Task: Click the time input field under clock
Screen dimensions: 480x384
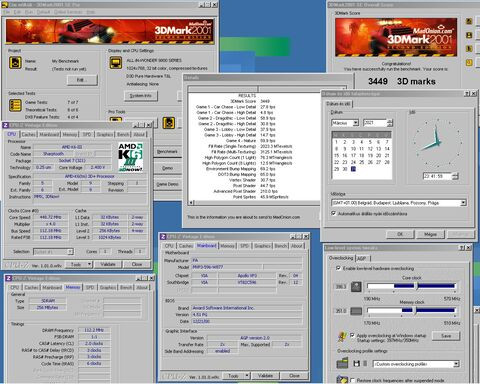Action: tap(437, 176)
